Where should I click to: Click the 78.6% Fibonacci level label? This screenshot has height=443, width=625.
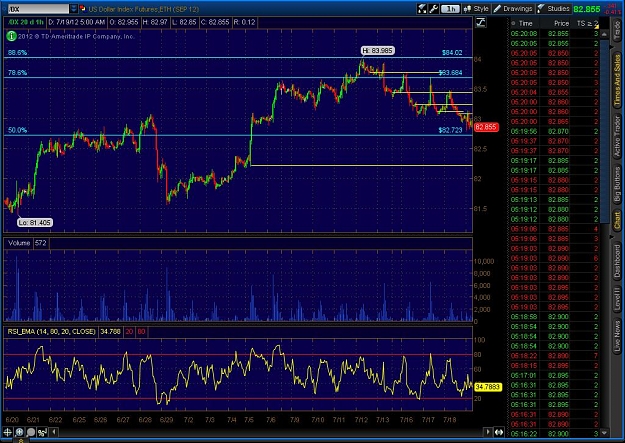tap(17, 73)
